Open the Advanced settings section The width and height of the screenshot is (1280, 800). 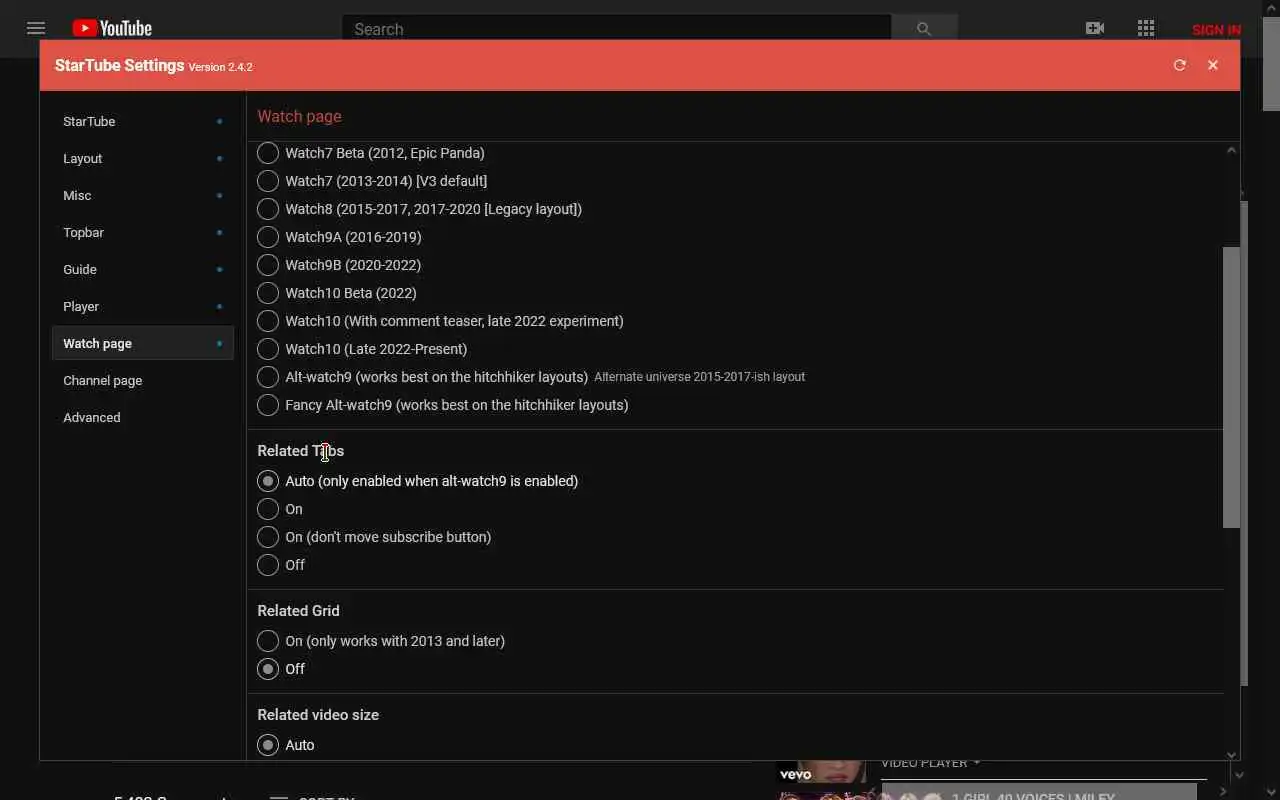coord(142,417)
